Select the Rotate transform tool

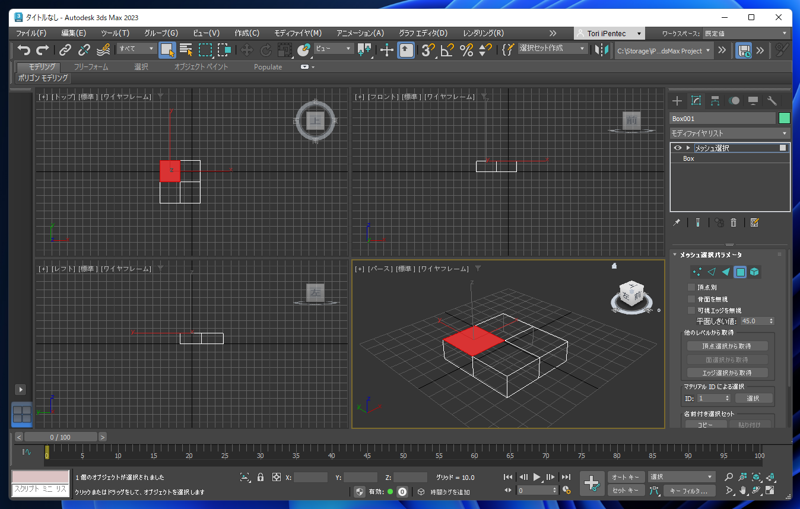pos(266,50)
